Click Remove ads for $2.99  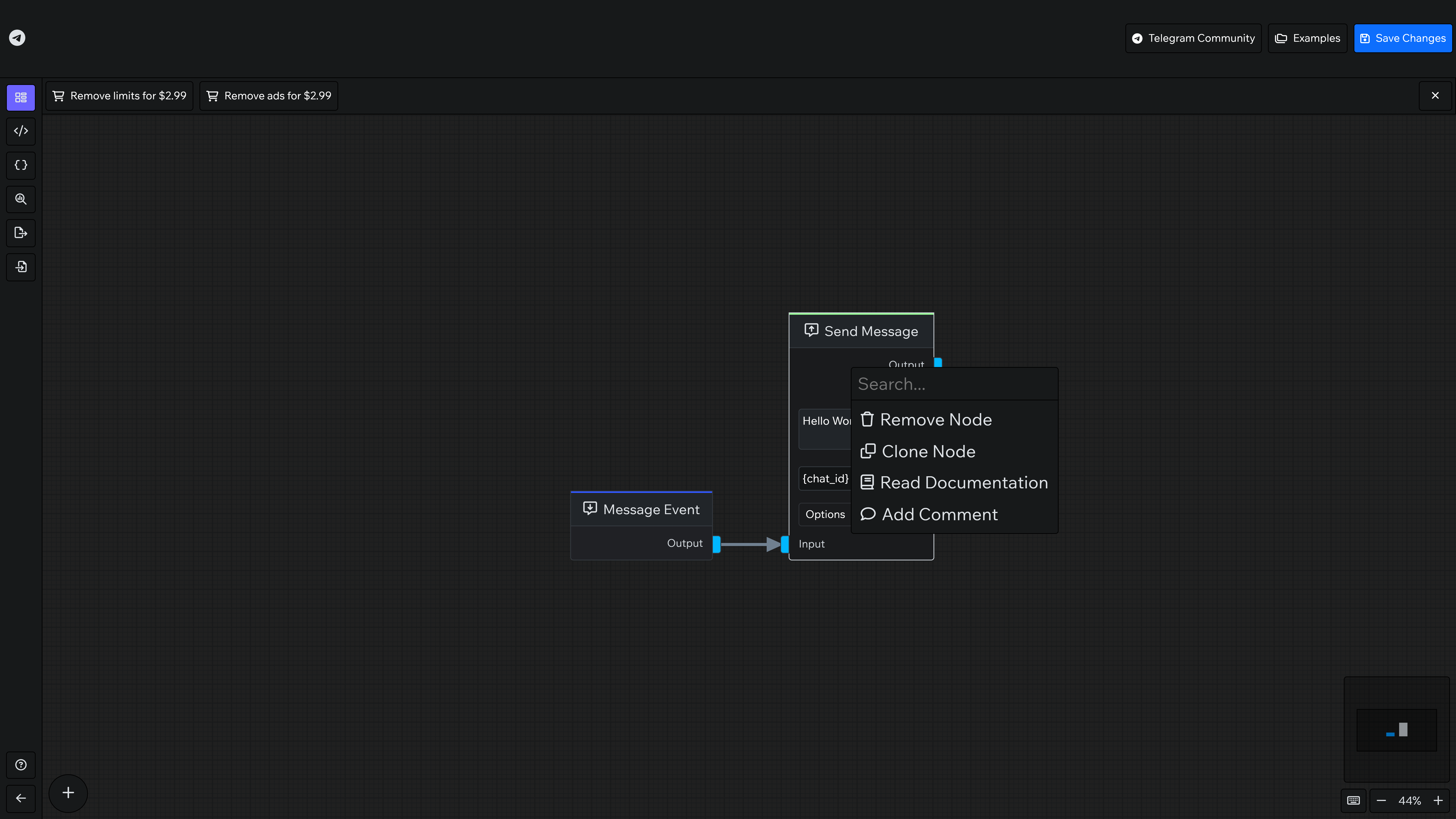(x=268, y=96)
